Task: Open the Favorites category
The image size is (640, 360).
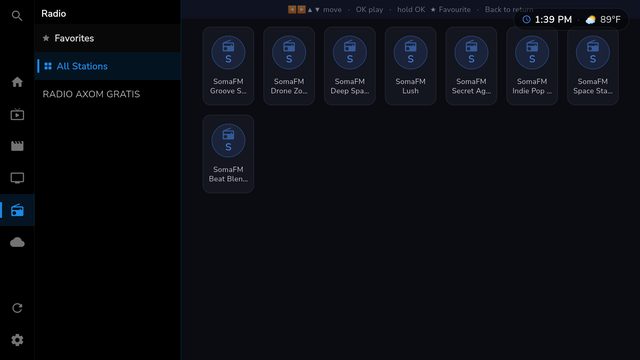Action: 108,38
